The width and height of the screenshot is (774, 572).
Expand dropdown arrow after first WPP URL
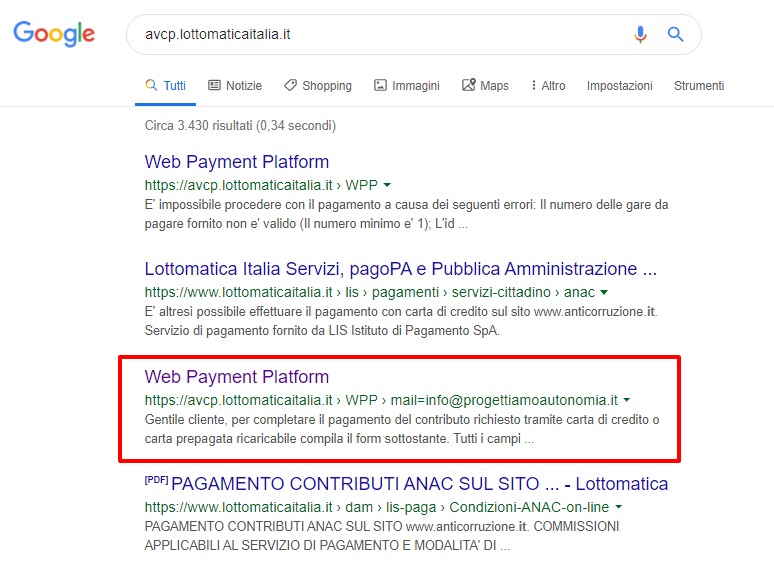pyautogui.click(x=387, y=185)
